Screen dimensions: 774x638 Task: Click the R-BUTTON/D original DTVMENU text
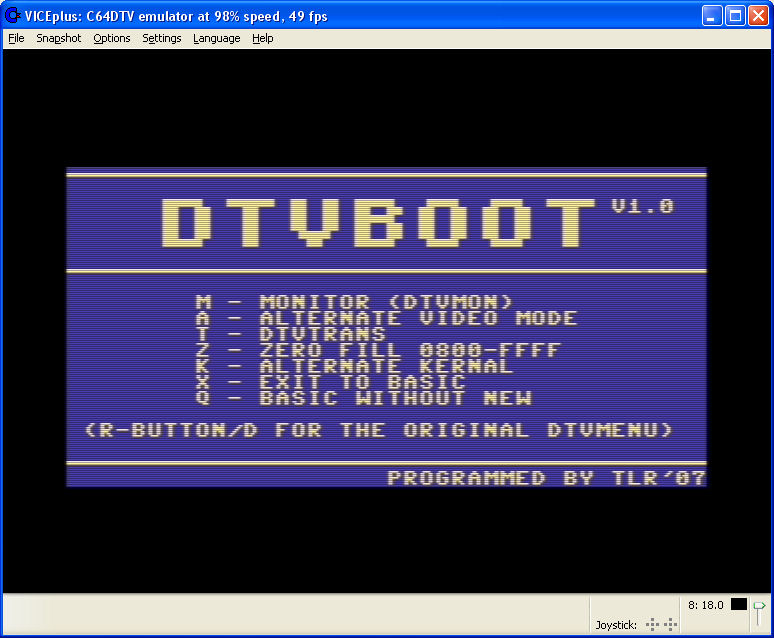378,430
